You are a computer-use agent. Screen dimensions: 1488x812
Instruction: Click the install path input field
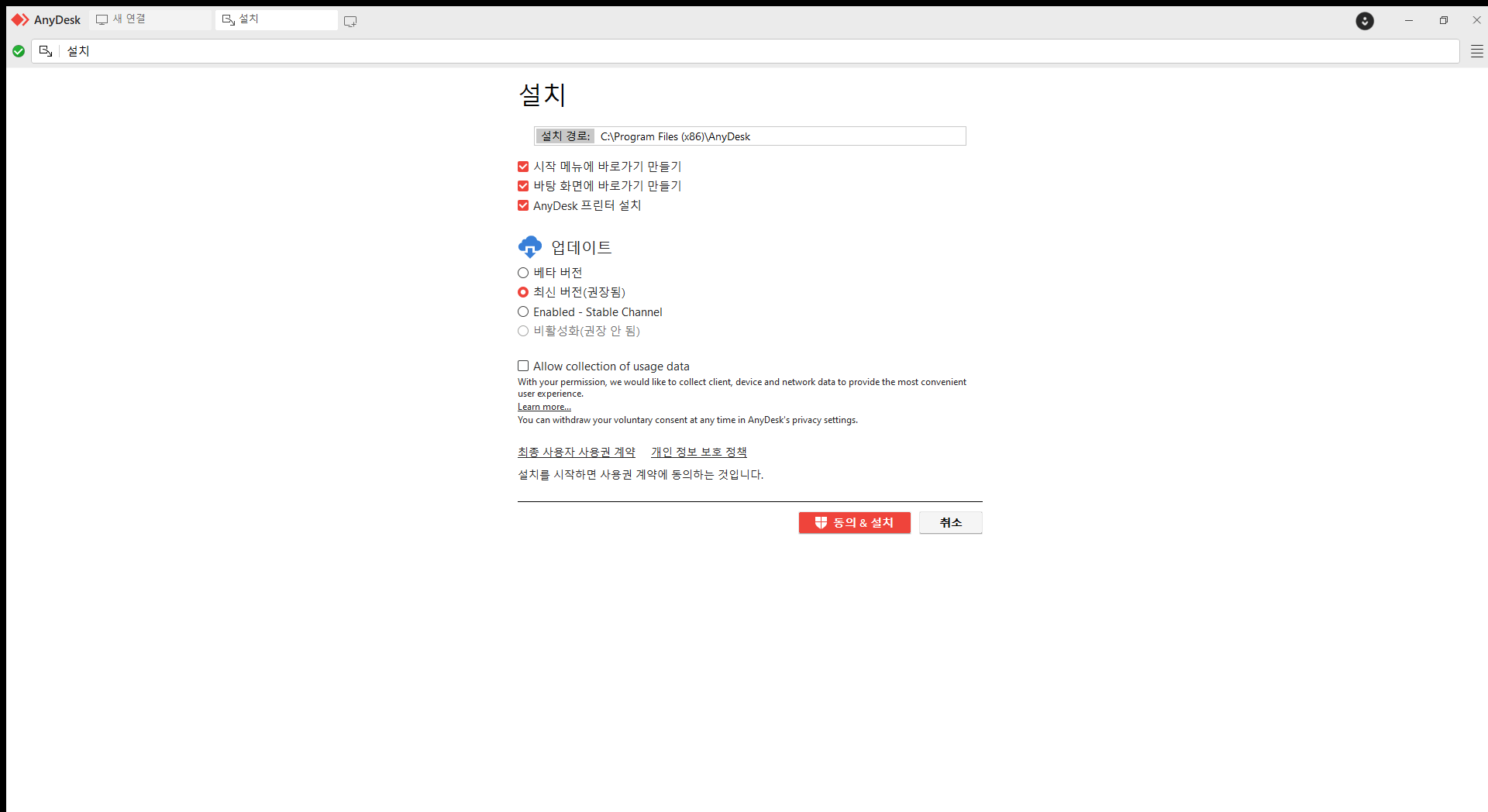click(x=780, y=136)
